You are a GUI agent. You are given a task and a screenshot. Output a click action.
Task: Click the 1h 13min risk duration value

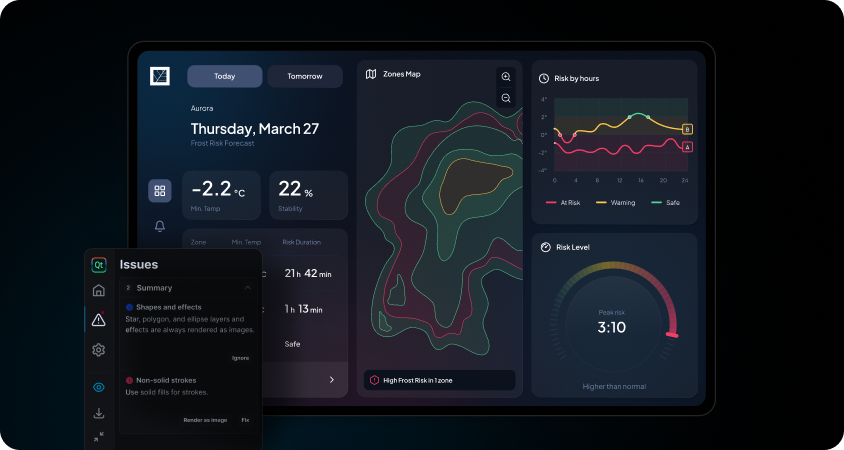tap(304, 309)
